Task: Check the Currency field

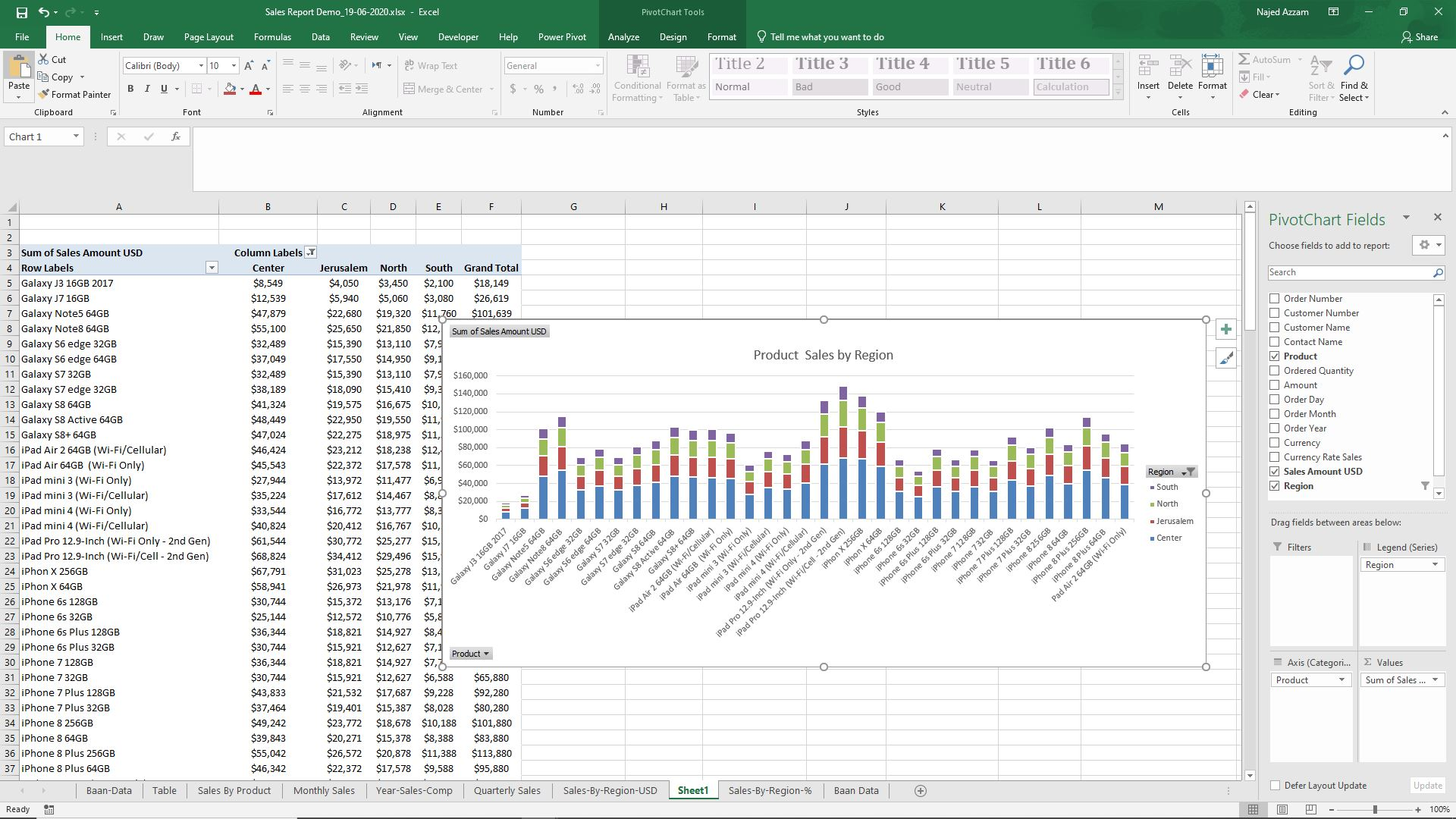Action: (1275, 443)
